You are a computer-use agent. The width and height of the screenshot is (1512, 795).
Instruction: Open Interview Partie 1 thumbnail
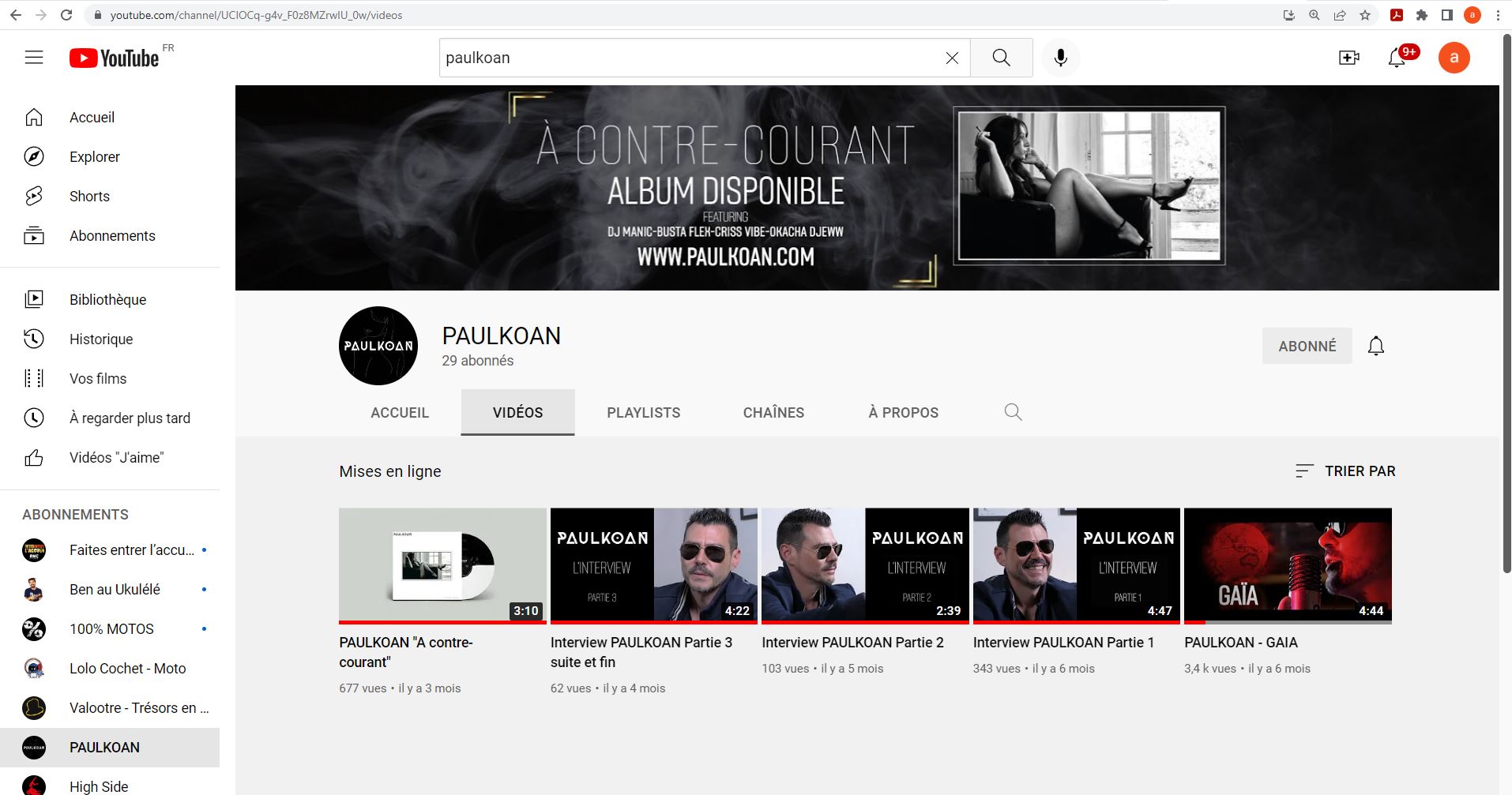click(x=1077, y=565)
